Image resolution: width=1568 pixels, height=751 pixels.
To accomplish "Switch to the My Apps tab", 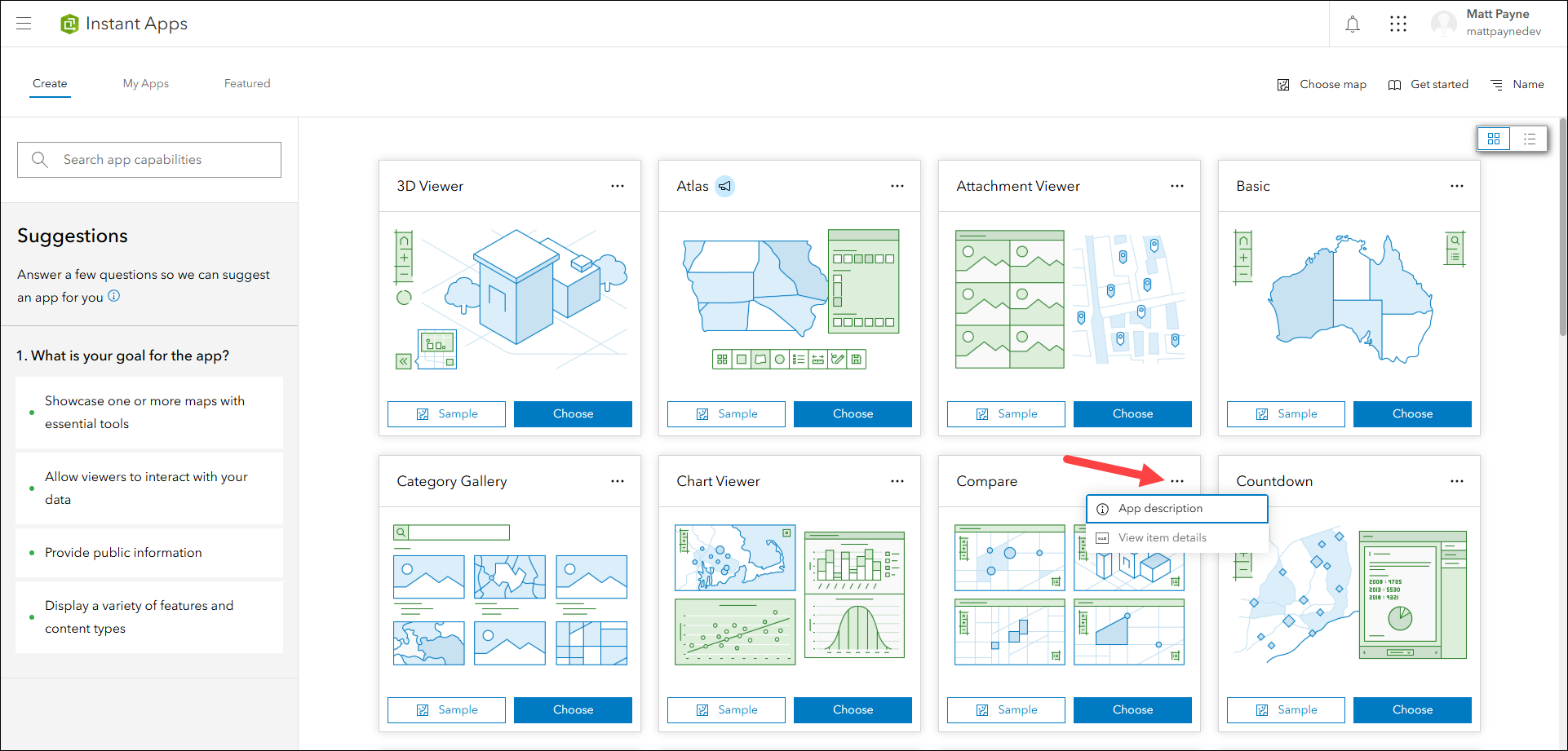I will pos(146,83).
